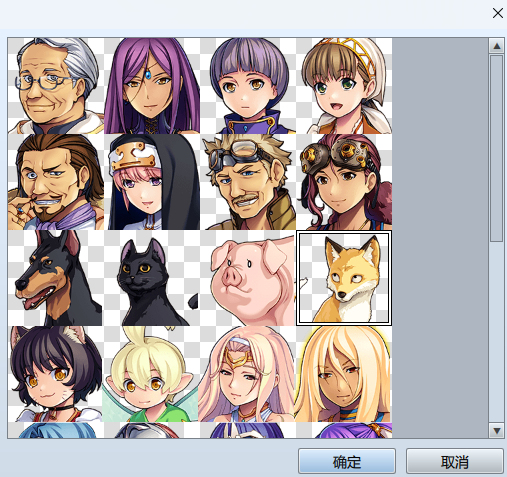Select the woman with steampunk goggles
Image resolution: width=507 pixels, height=477 pixels.
344,182
